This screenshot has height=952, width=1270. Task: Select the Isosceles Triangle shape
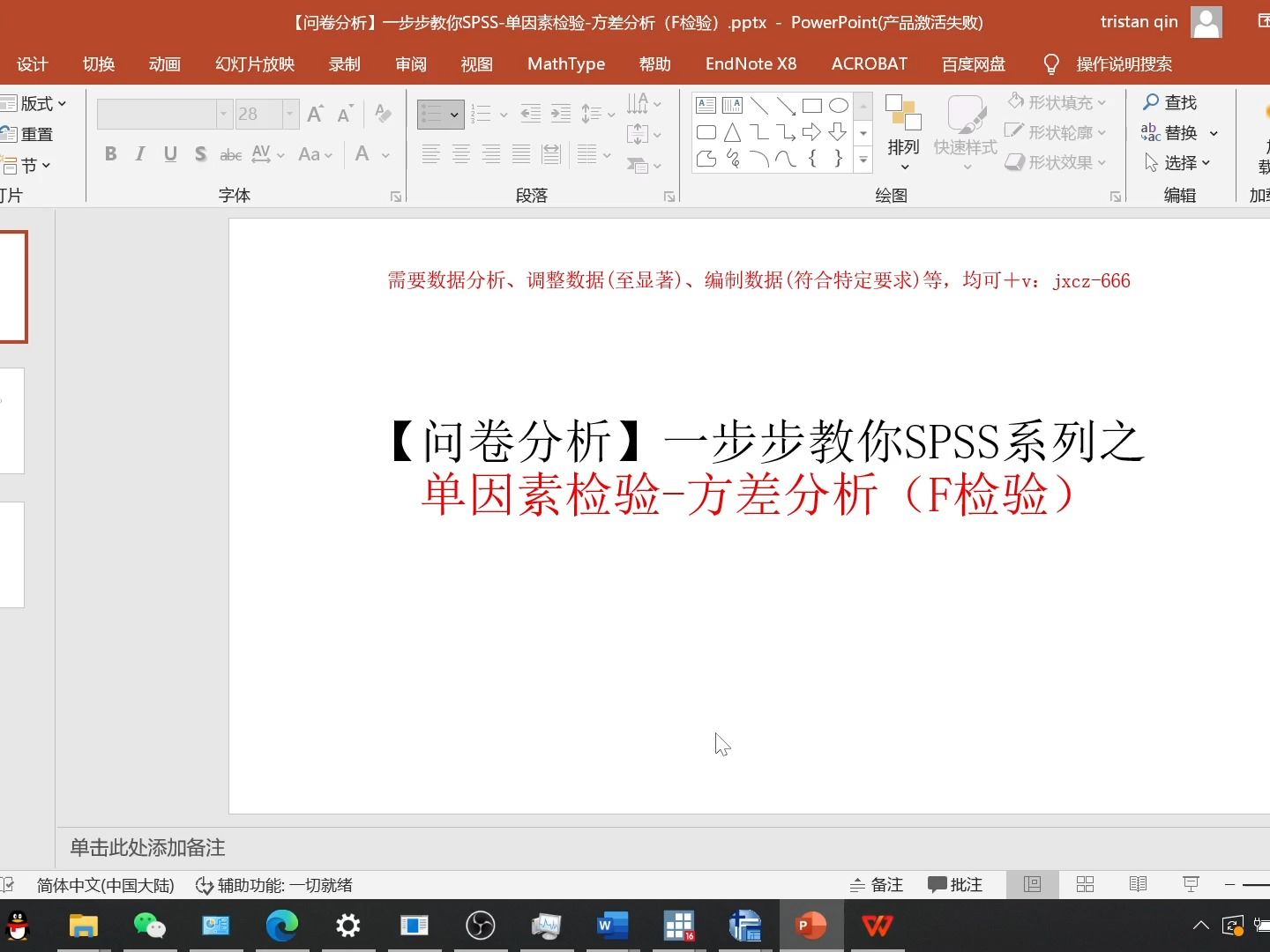point(732,132)
